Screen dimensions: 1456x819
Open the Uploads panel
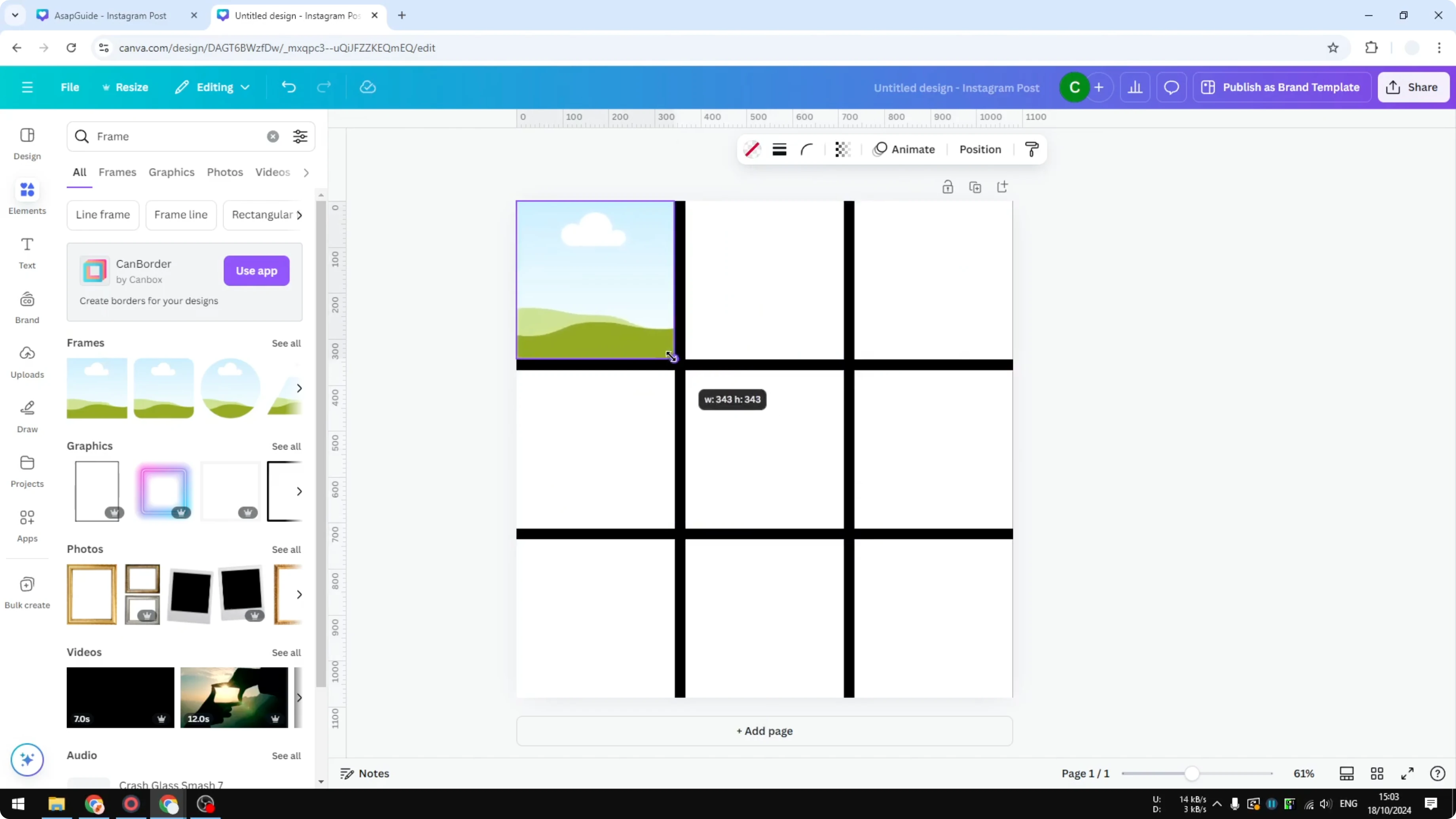[x=27, y=360]
